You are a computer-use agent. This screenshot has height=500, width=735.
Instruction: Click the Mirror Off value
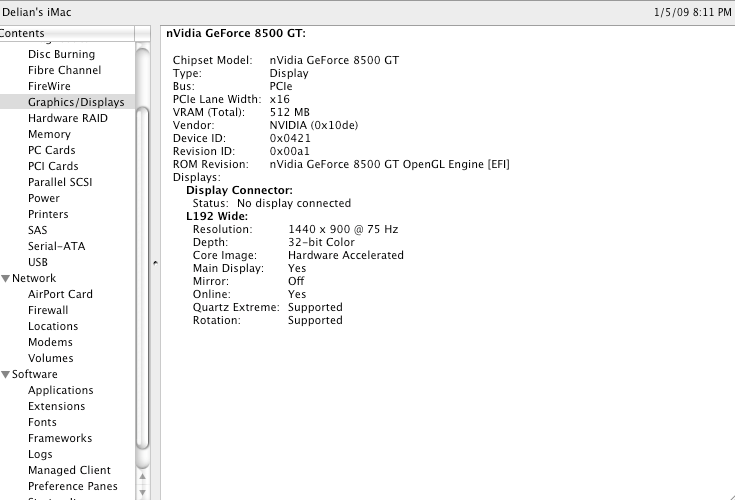tap(296, 281)
